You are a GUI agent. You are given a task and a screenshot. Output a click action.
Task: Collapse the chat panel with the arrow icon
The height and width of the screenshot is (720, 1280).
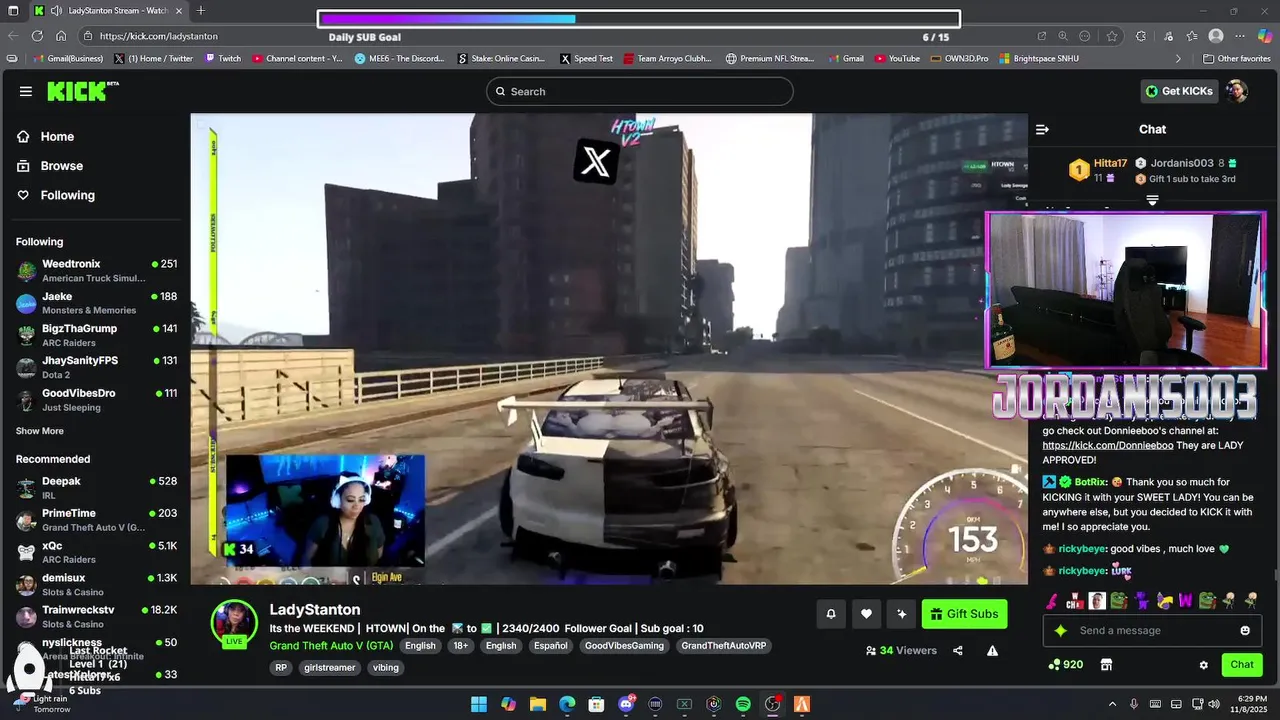coord(1042,129)
